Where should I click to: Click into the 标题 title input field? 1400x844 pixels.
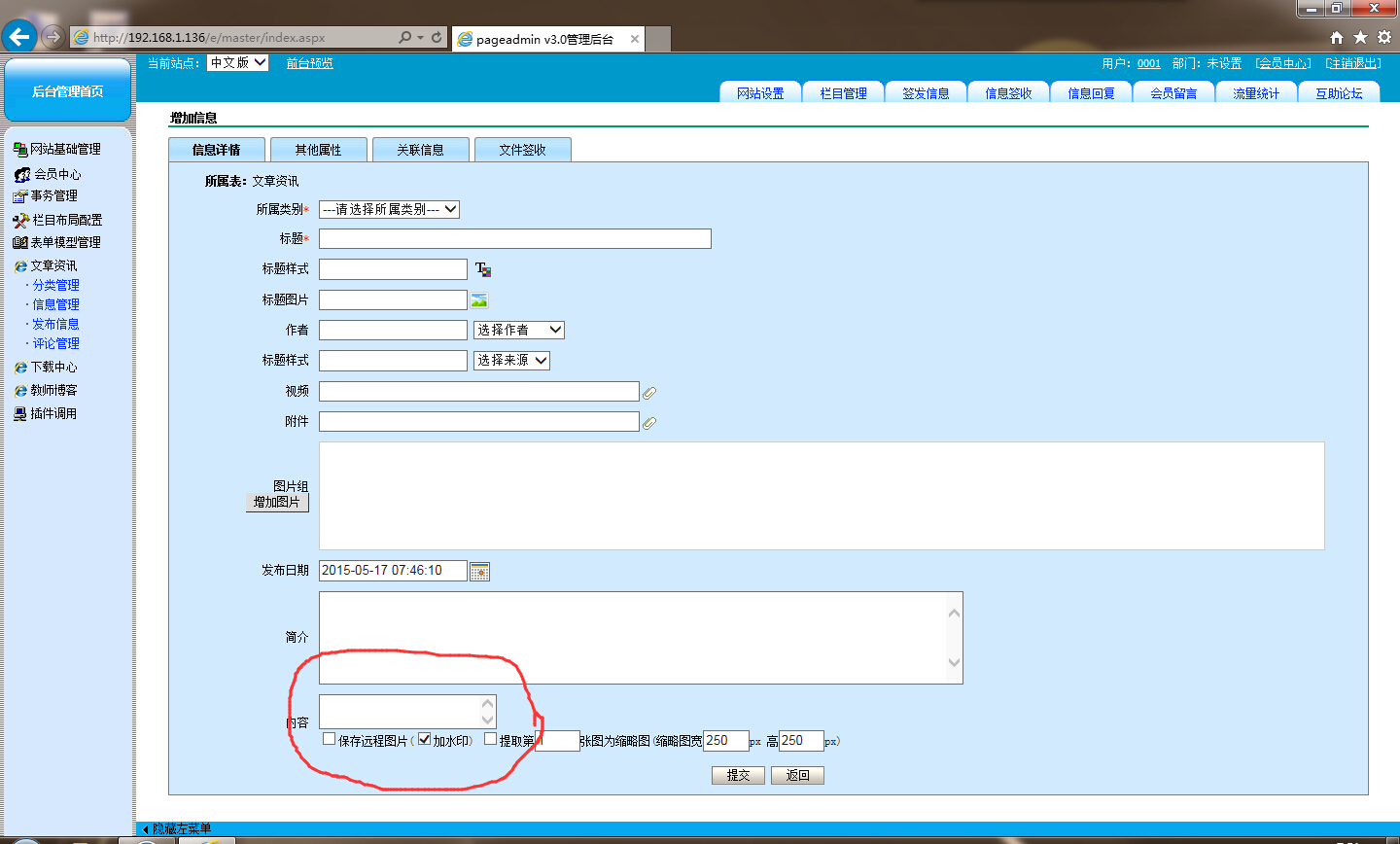click(x=514, y=239)
